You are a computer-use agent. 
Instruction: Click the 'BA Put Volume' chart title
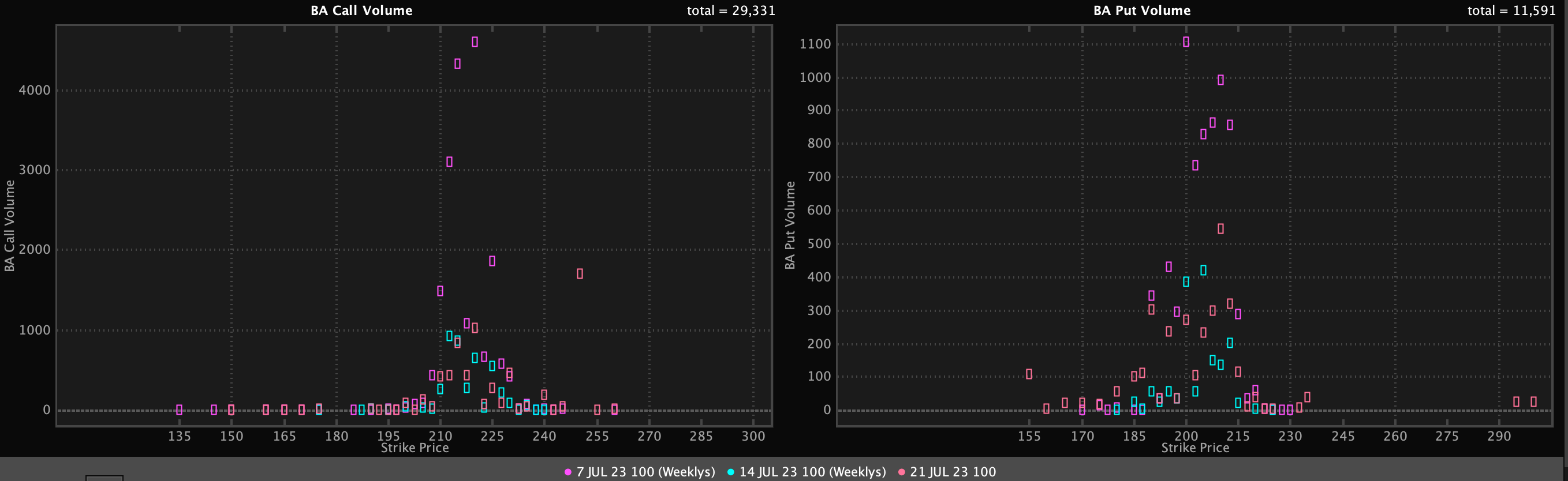click(1142, 10)
